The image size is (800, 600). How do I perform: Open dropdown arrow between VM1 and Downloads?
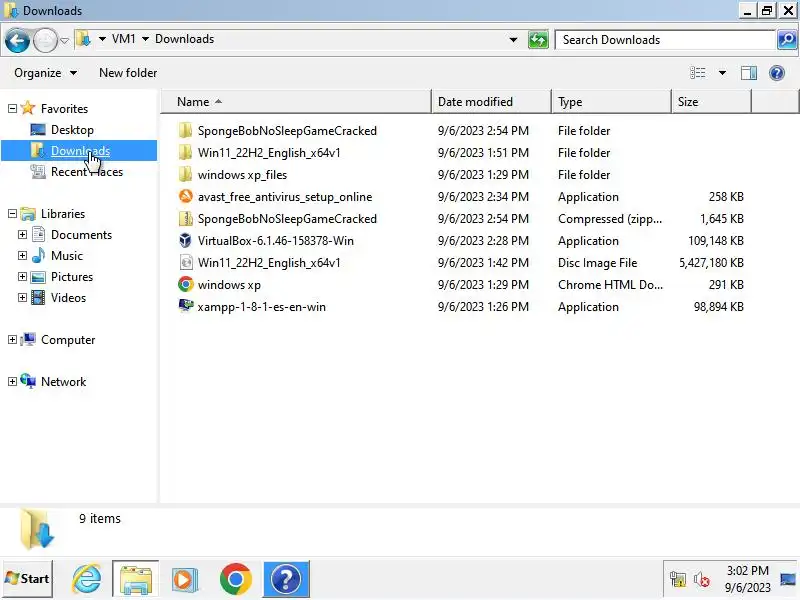tap(145, 39)
